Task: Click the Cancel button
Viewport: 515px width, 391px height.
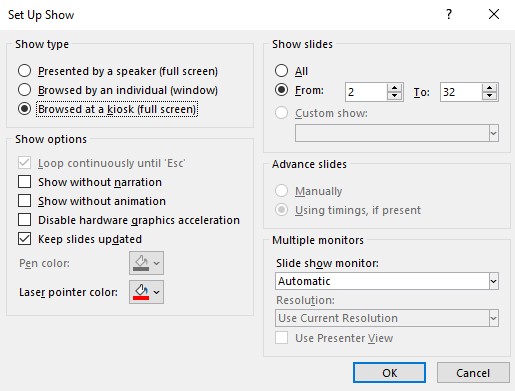Action: pyautogui.click(x=473, y=373)
